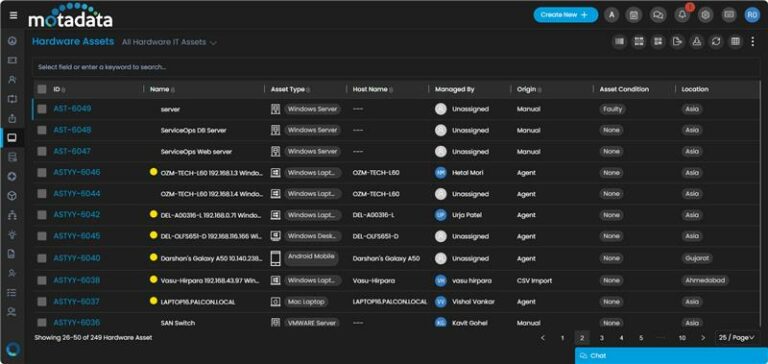Open the three-dot more options menu
This screenshot has width=768, height=364.
pyautogui.click(x=753, y=42)
